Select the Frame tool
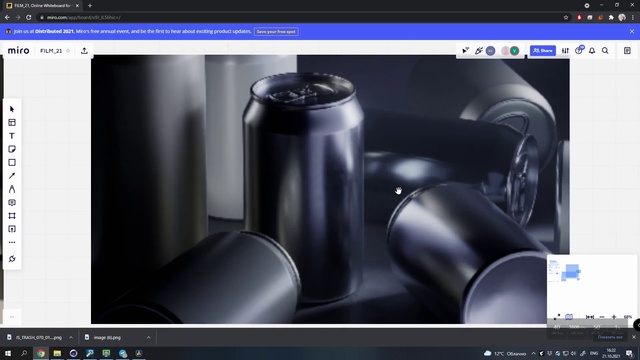640x360 pixels. point(12,216)
